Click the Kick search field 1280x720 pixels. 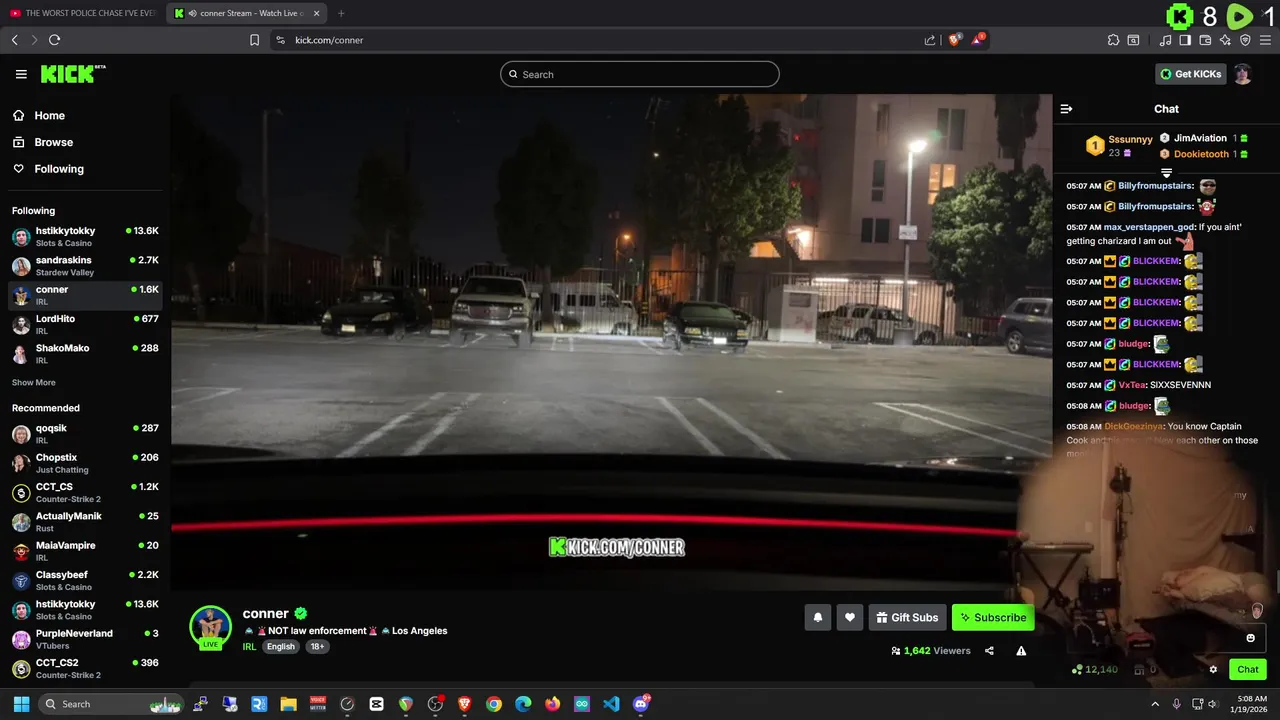[x=640, y=74]
